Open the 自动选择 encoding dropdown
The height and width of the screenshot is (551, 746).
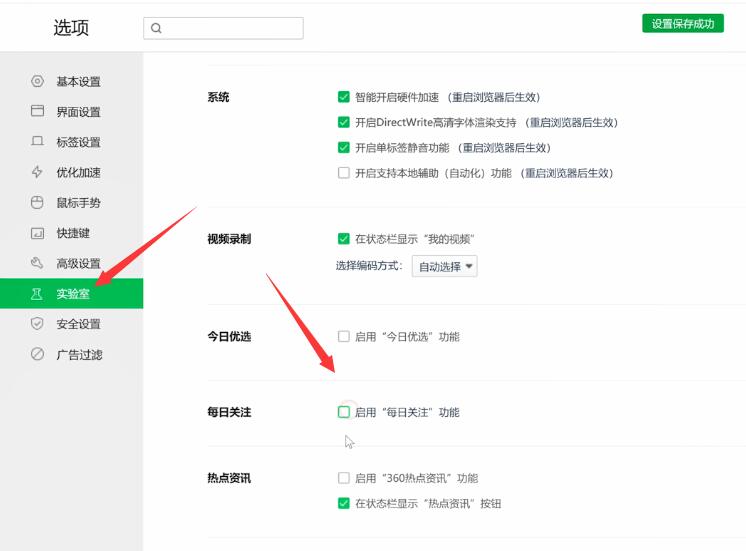pos(444,266)
